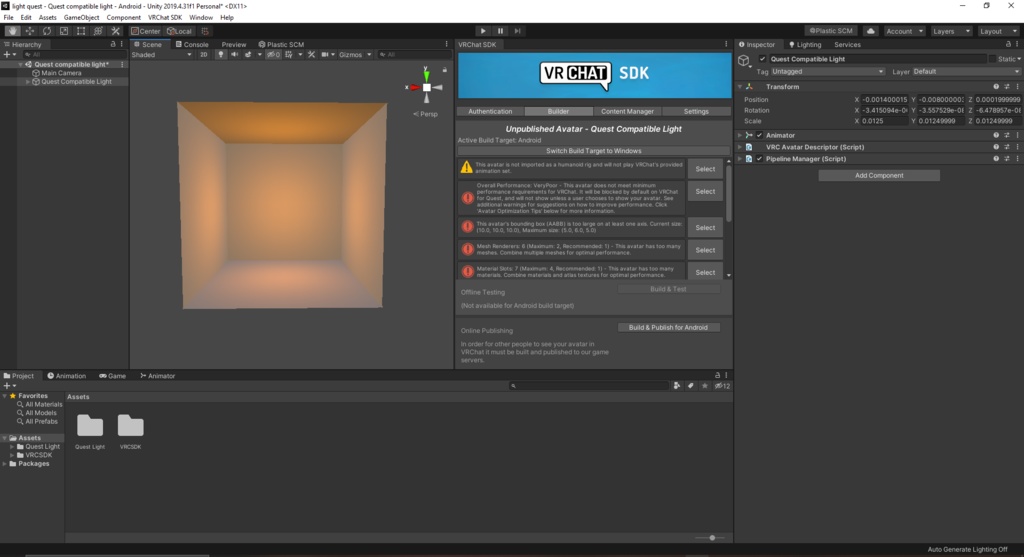
Task: Toggle scene effects icon in Scene toolbar
Action: (248, 54)
